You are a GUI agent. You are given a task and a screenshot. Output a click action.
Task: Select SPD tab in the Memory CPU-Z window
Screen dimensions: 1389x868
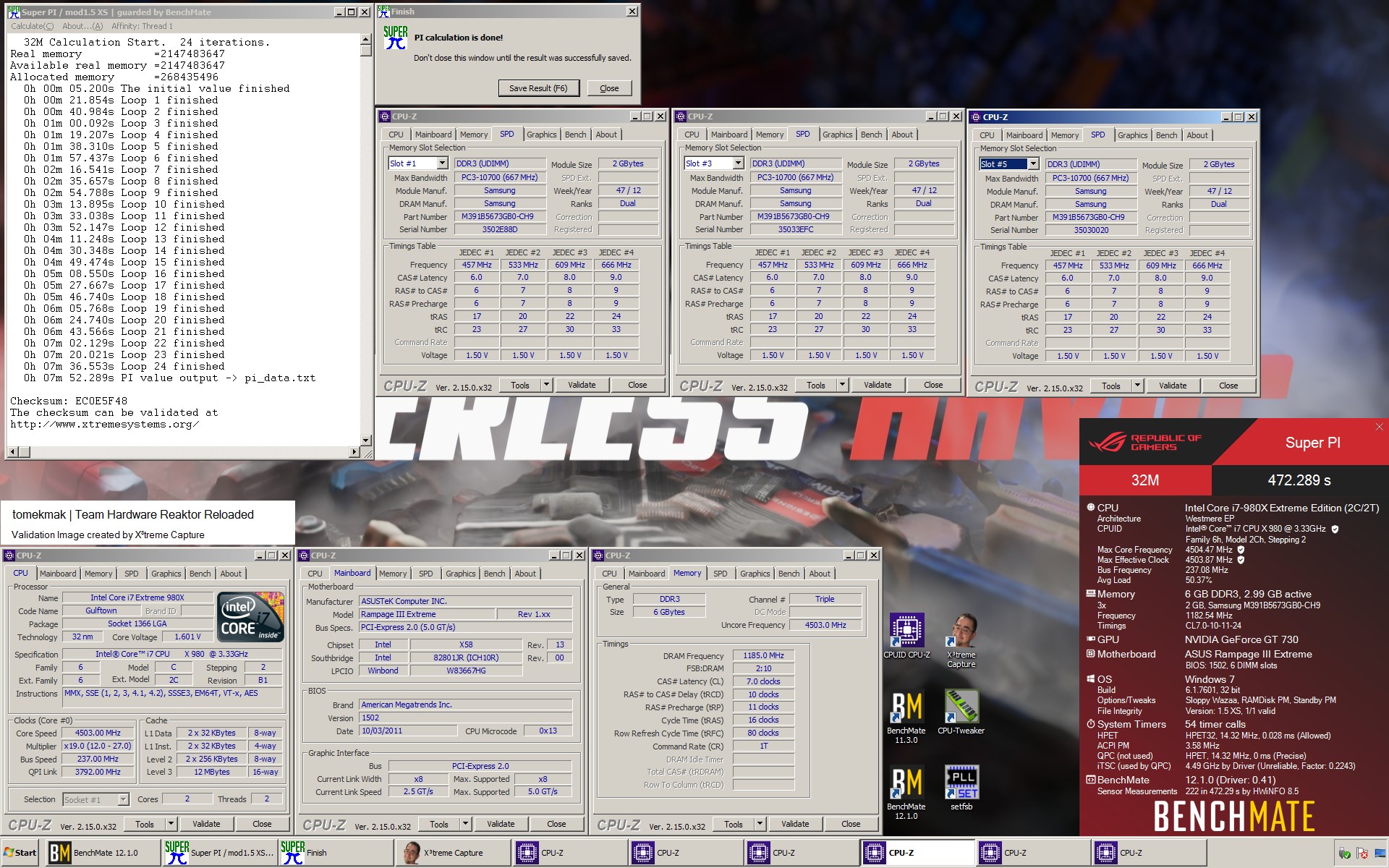coord(720,574)
